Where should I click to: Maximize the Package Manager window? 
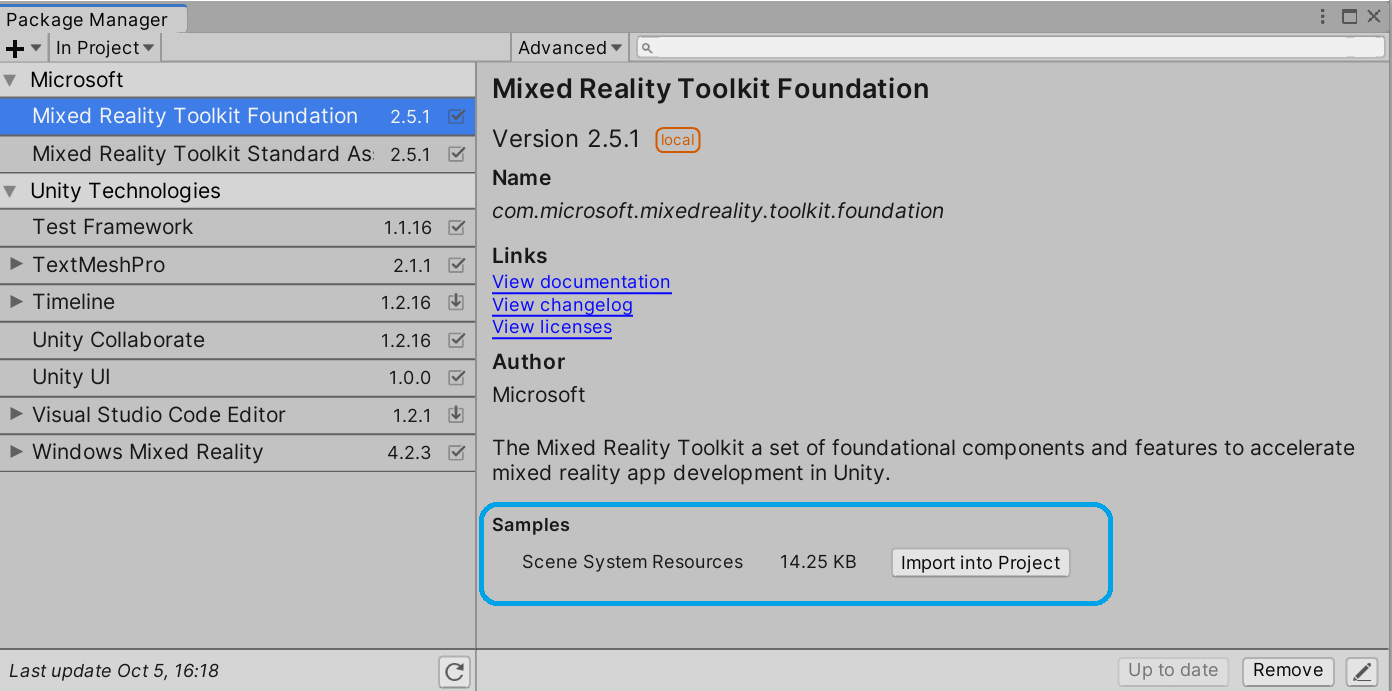tap(1349, 16)
